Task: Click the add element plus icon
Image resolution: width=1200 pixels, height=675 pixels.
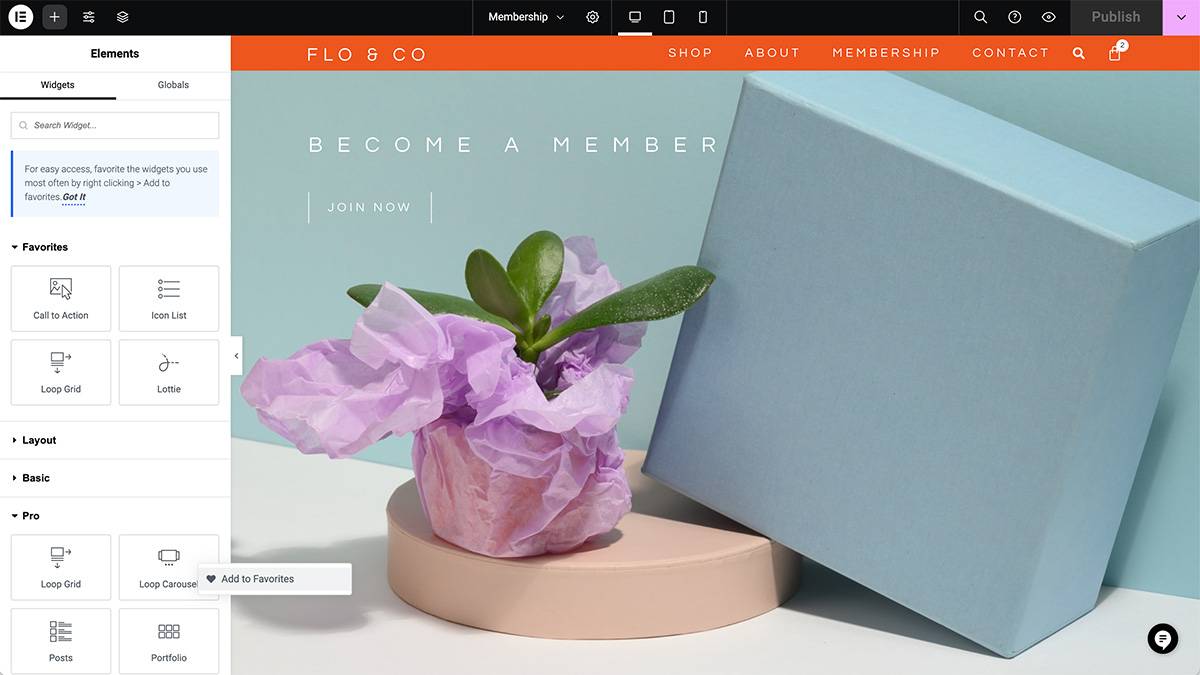Action: pos(54,17)
